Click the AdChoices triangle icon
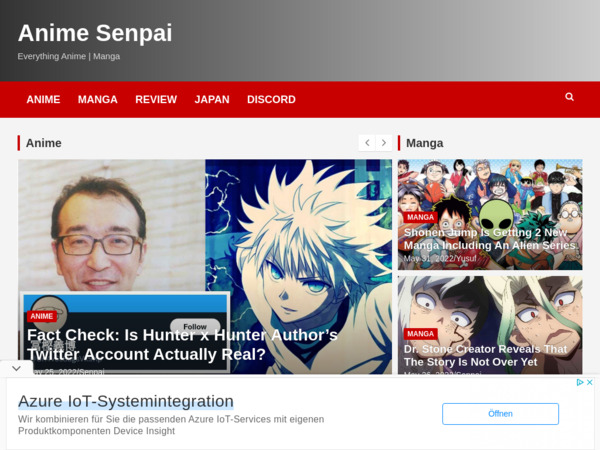Screen dimensions: 600x450 [x=580, y=382]
